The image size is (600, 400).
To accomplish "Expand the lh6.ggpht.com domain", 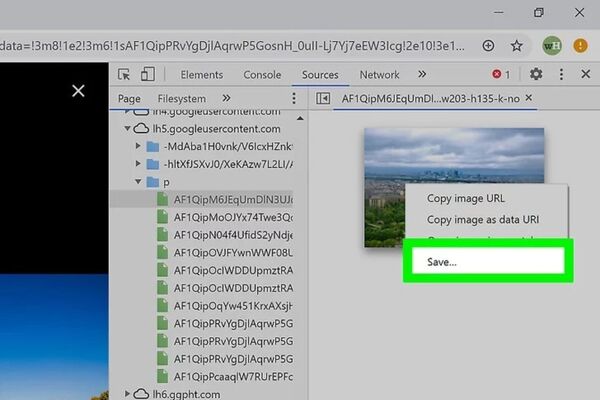I will coord(127,394).
